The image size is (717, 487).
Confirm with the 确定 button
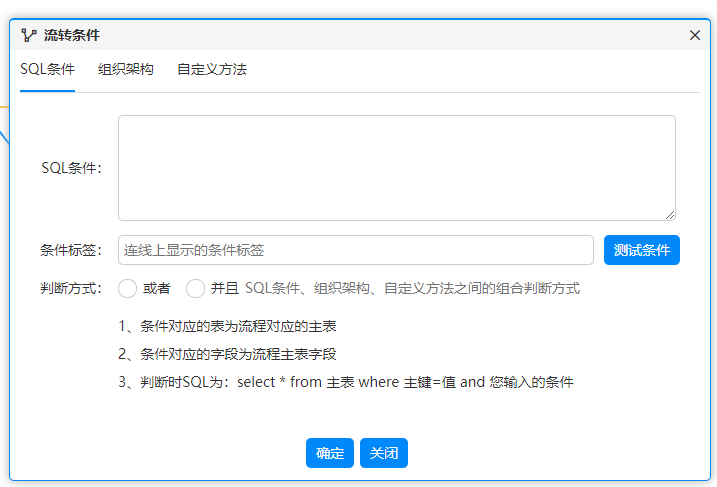[x=330, y=453]
